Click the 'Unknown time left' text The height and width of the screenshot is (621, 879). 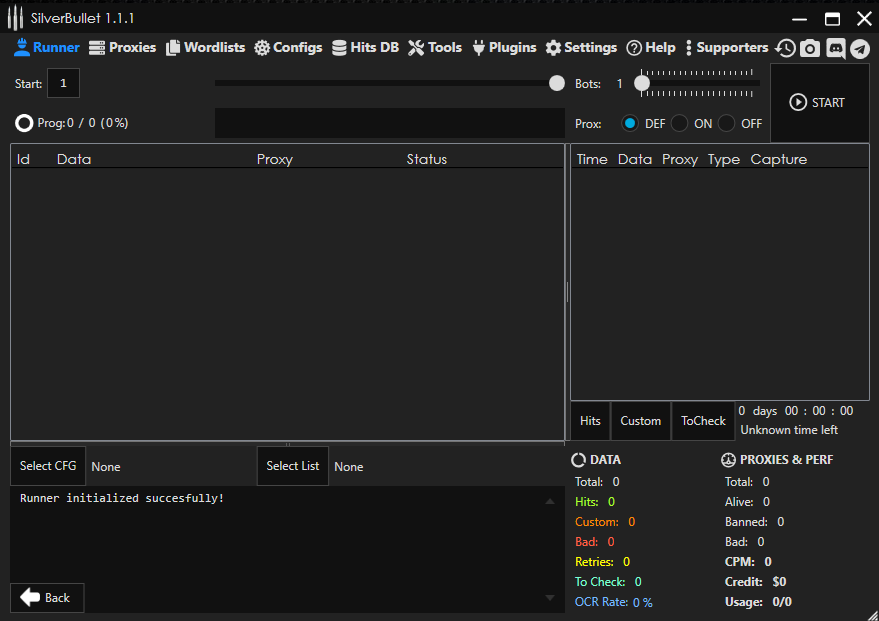[789, 430]
